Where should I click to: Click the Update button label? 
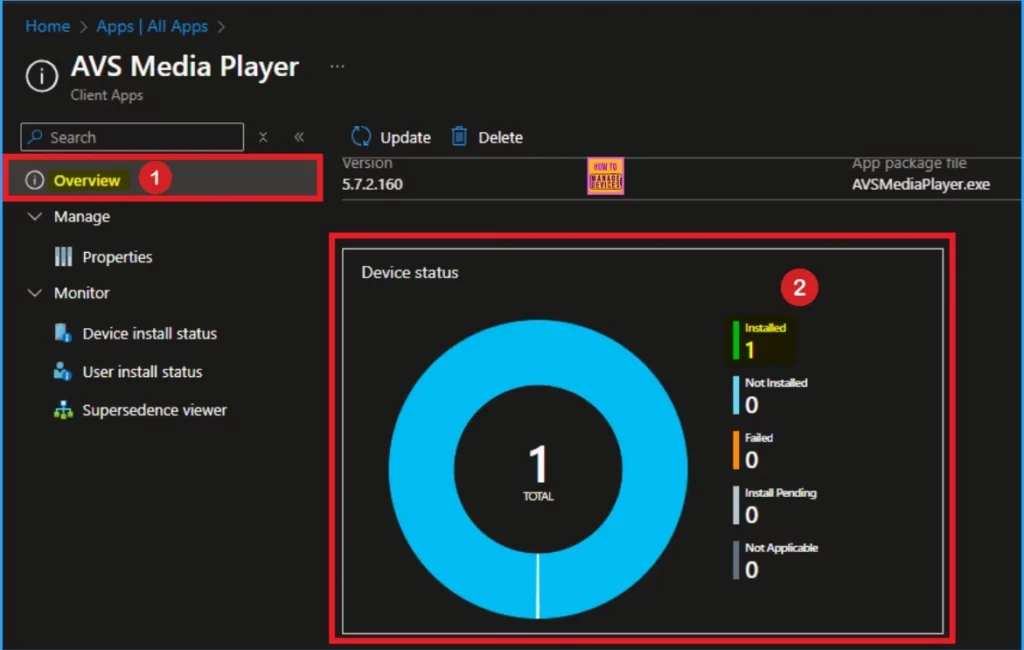(x=406, y=138)
